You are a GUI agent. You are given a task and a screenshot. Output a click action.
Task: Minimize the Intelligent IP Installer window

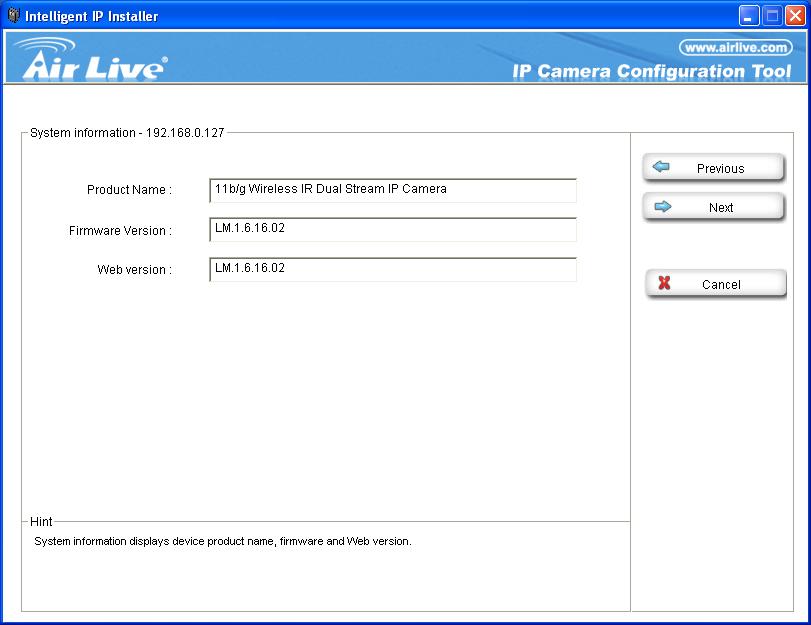pos(749,16)
